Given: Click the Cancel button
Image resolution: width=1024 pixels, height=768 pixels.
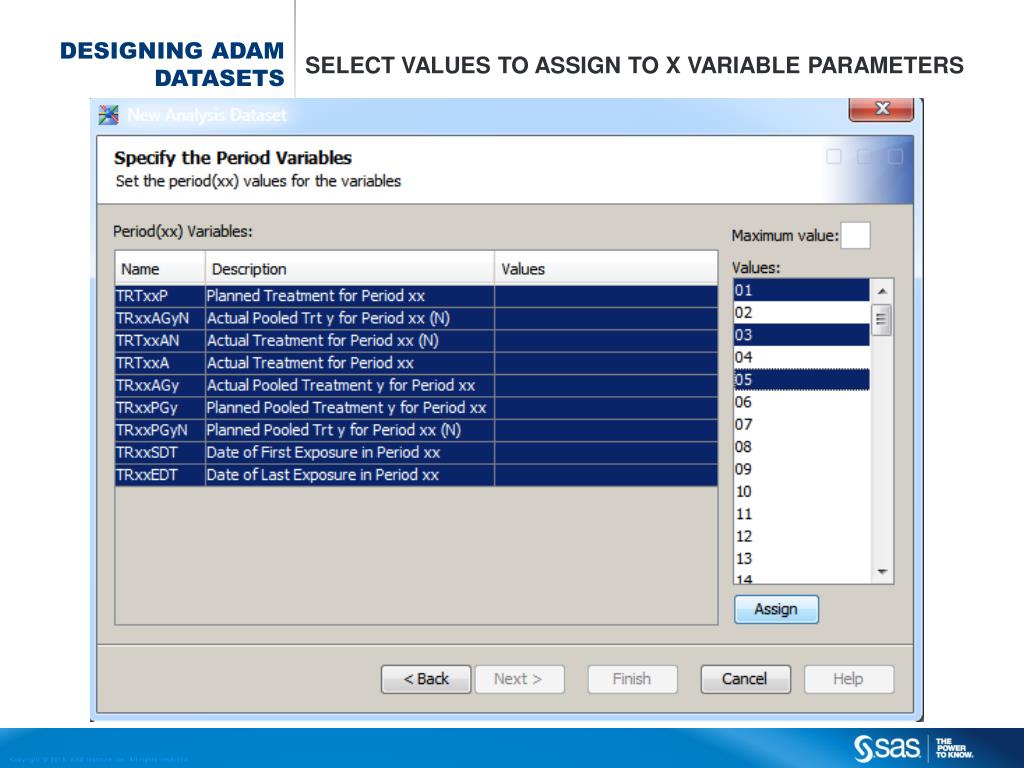Looking at the screenshot, I should [x=745, y=678].
